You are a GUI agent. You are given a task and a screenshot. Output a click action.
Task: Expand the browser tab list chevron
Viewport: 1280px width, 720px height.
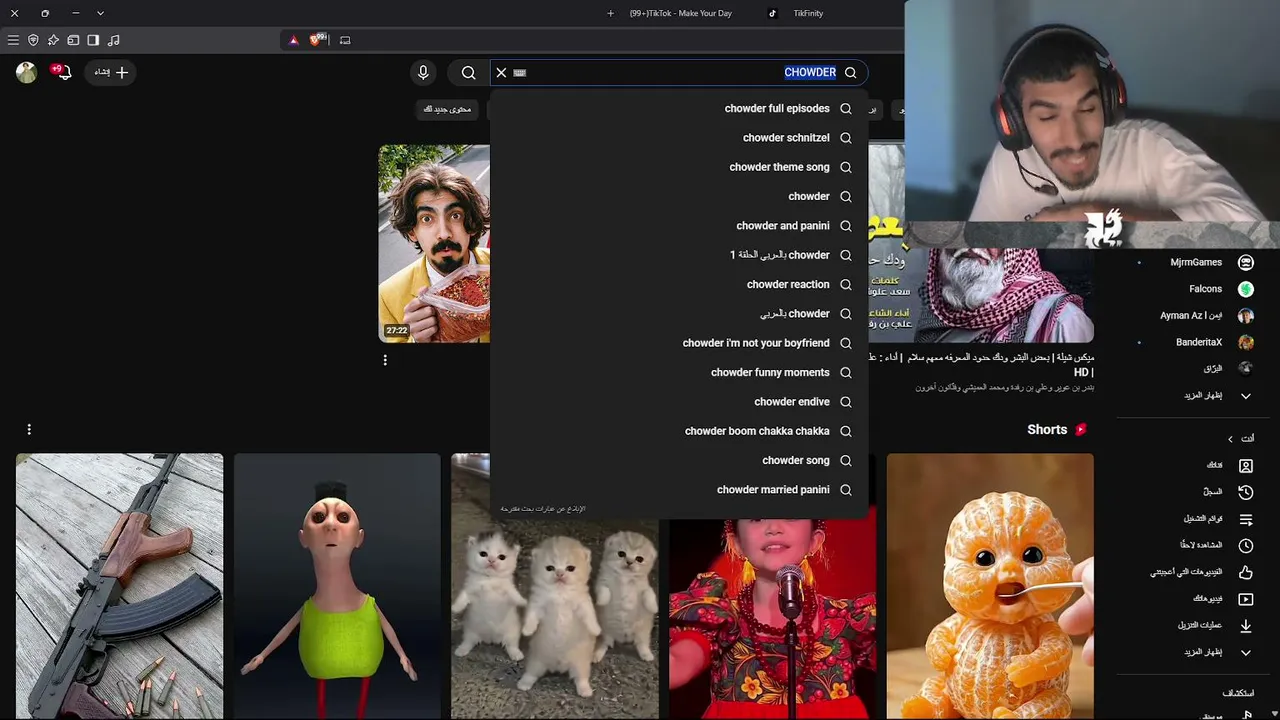[100, 13]
